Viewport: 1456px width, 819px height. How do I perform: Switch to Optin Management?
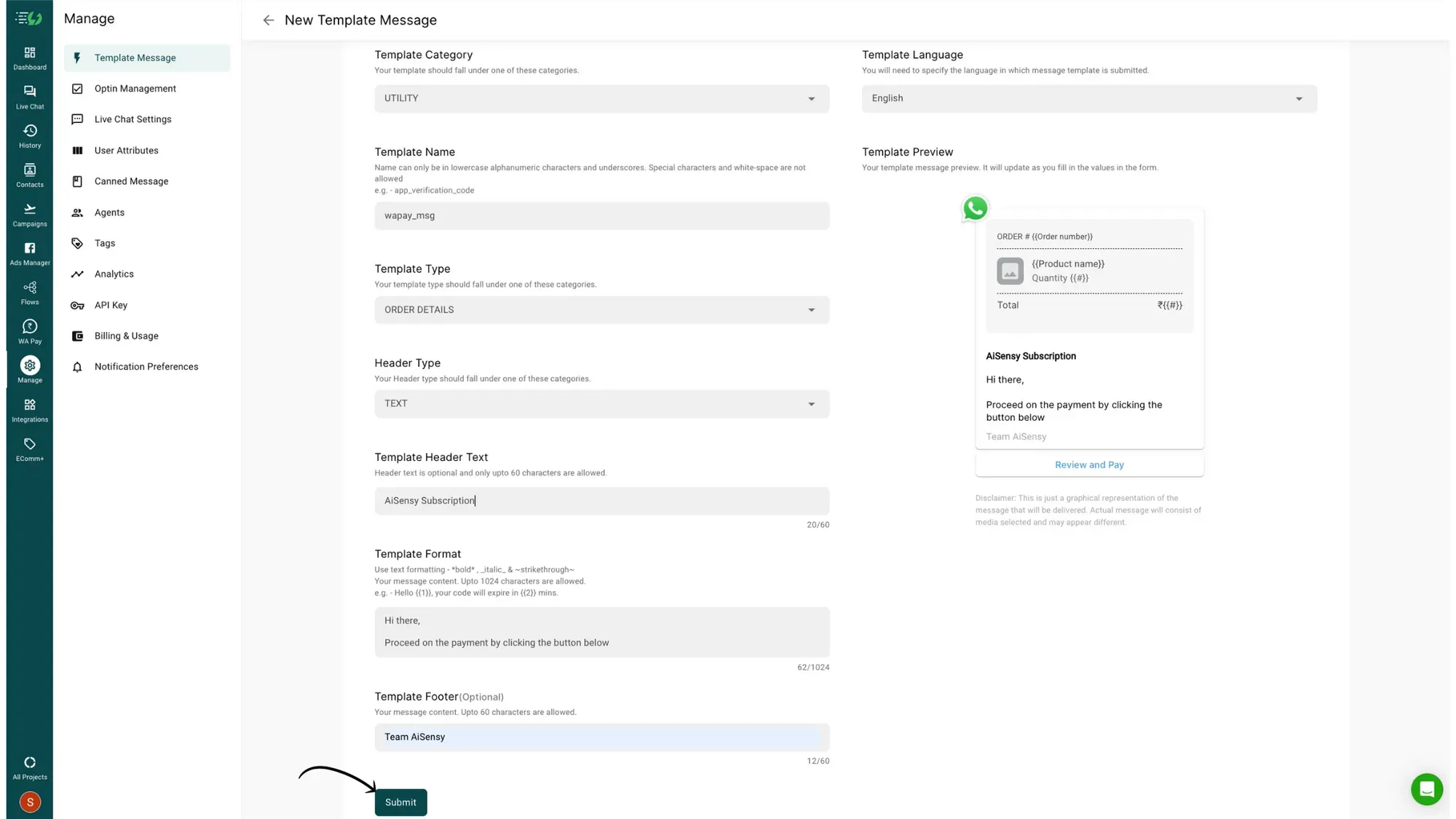point(135,88)
